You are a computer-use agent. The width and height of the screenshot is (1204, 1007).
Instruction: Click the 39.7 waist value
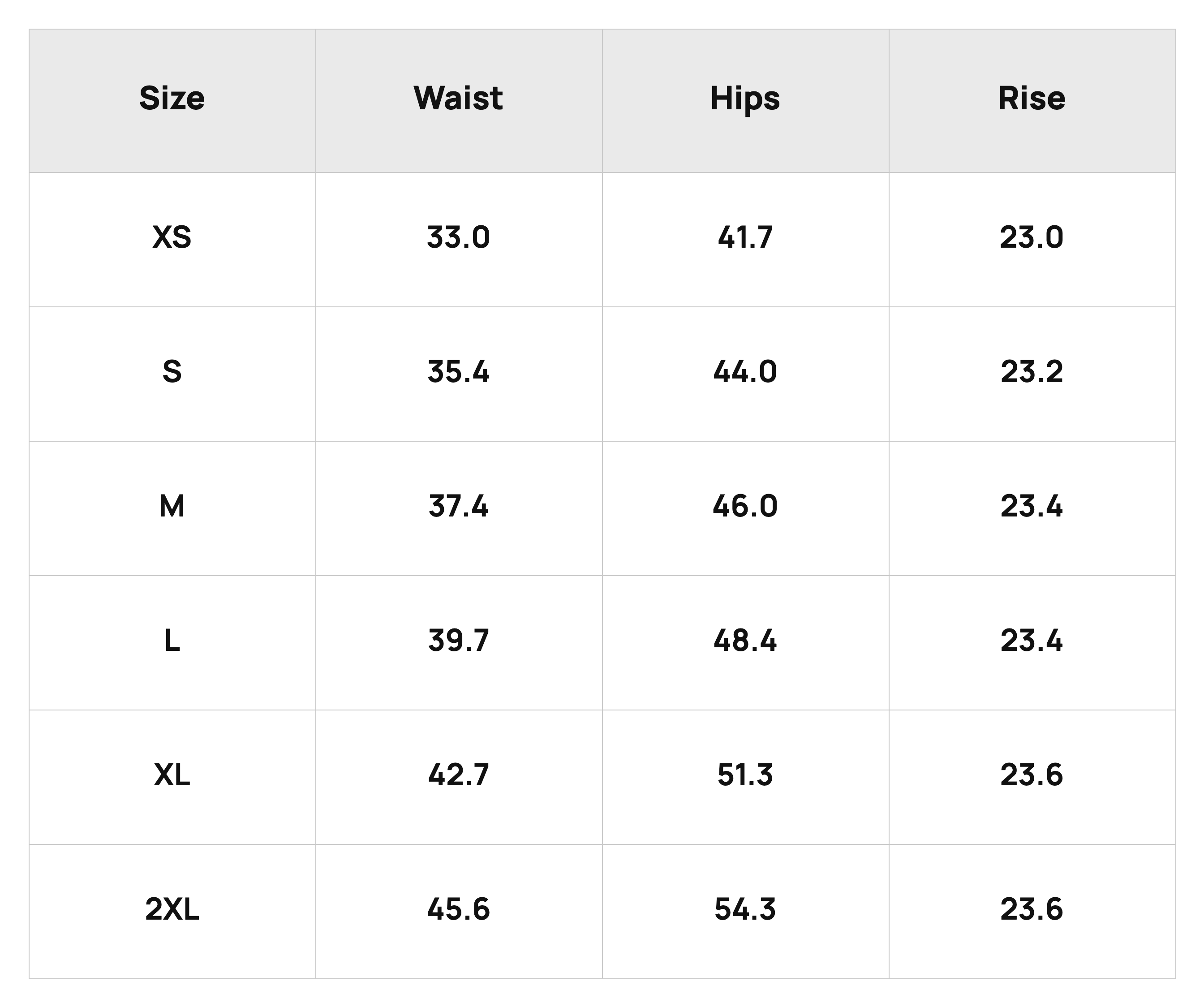[x=458, y=640]
